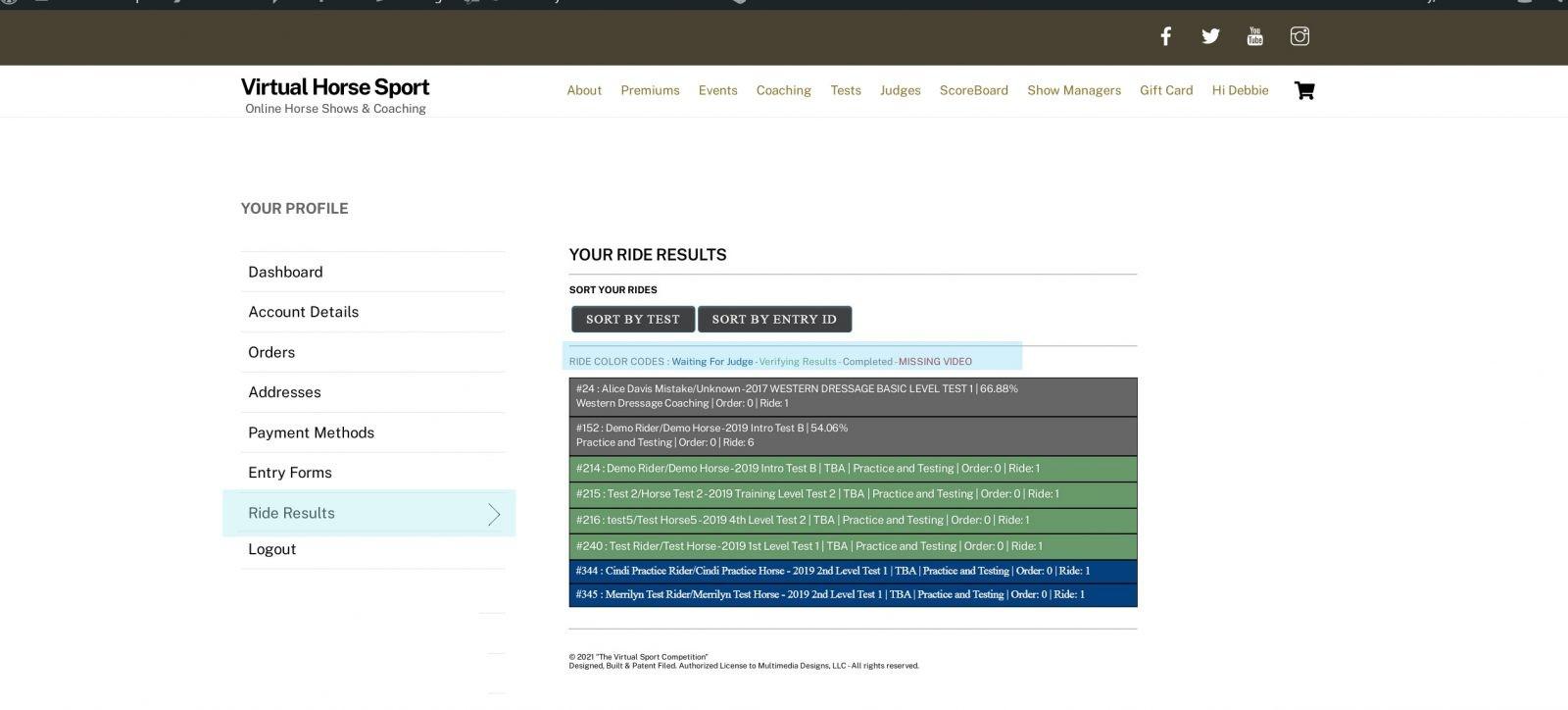This screenshot has width=1568, height=710.
Task: Select Logout in the sidebar
Action: click(271, 549)
